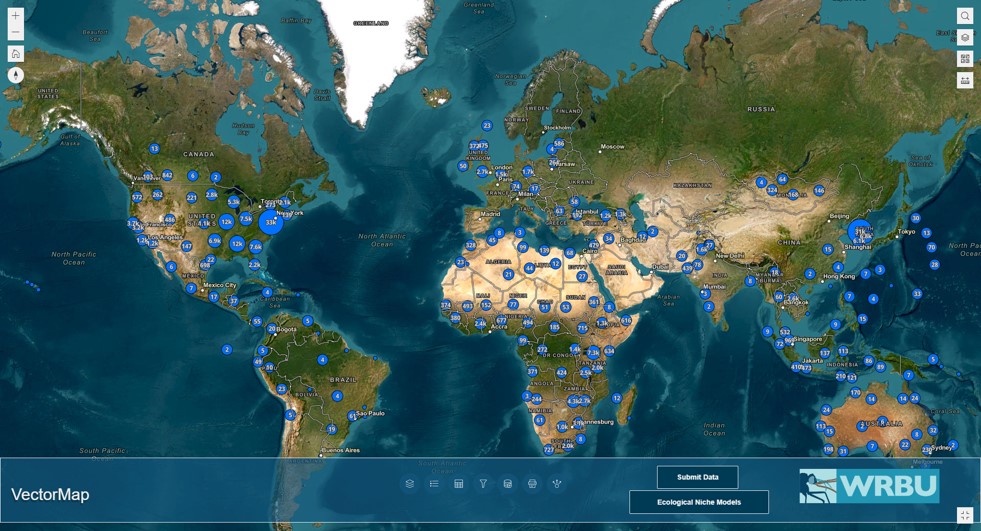
Task: Open the data query database icon
Action: pos(507,483)
